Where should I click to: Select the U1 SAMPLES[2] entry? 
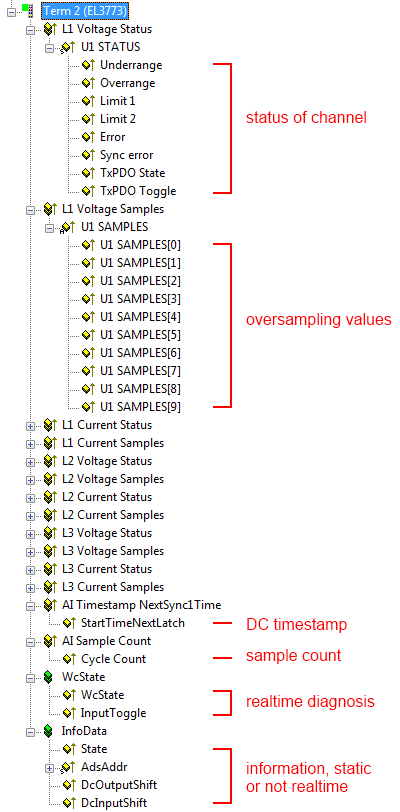point(140,281)
